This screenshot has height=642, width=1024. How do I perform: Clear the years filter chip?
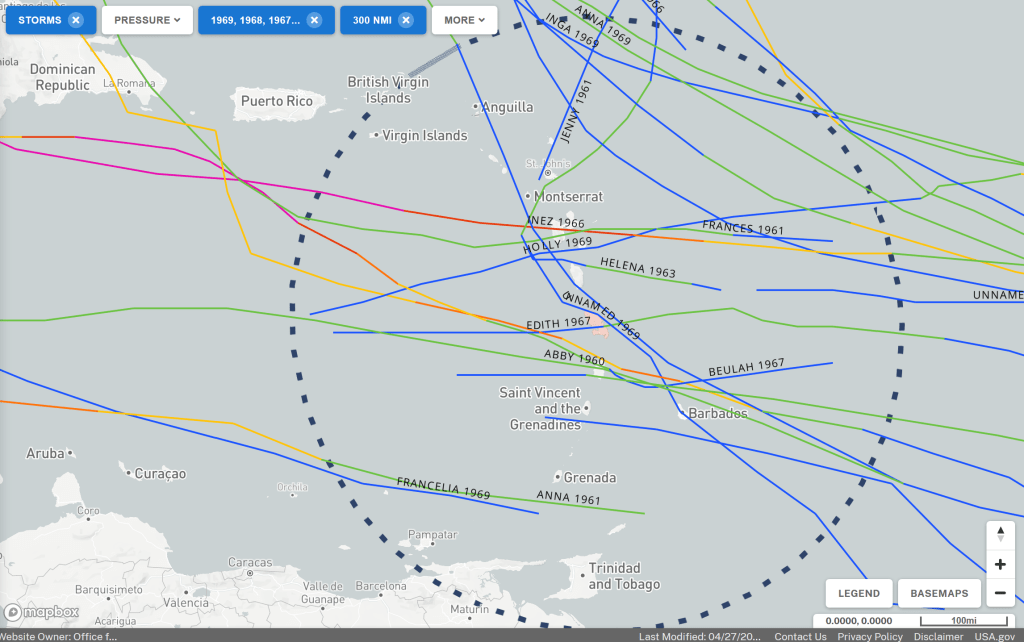314,20
